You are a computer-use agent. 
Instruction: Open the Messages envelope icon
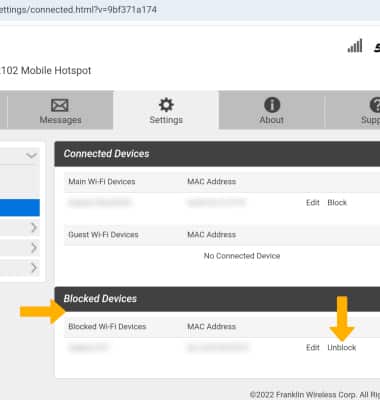pyautogui.click(x=60, y=105)
